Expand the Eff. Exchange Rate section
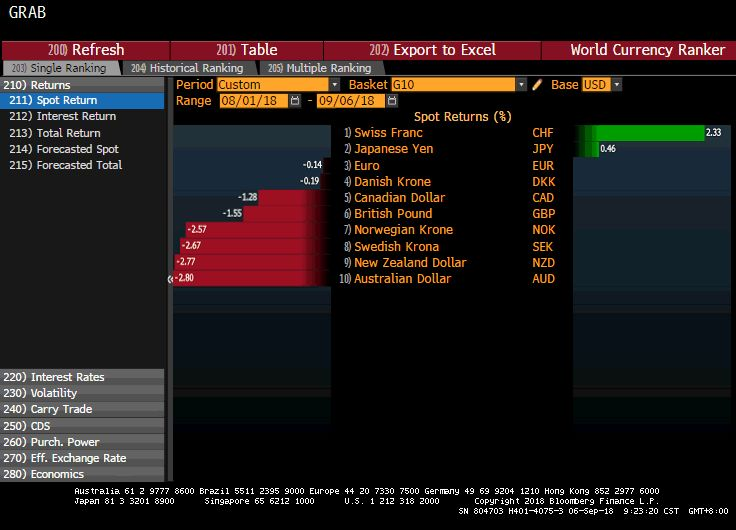 coord(82,458)
